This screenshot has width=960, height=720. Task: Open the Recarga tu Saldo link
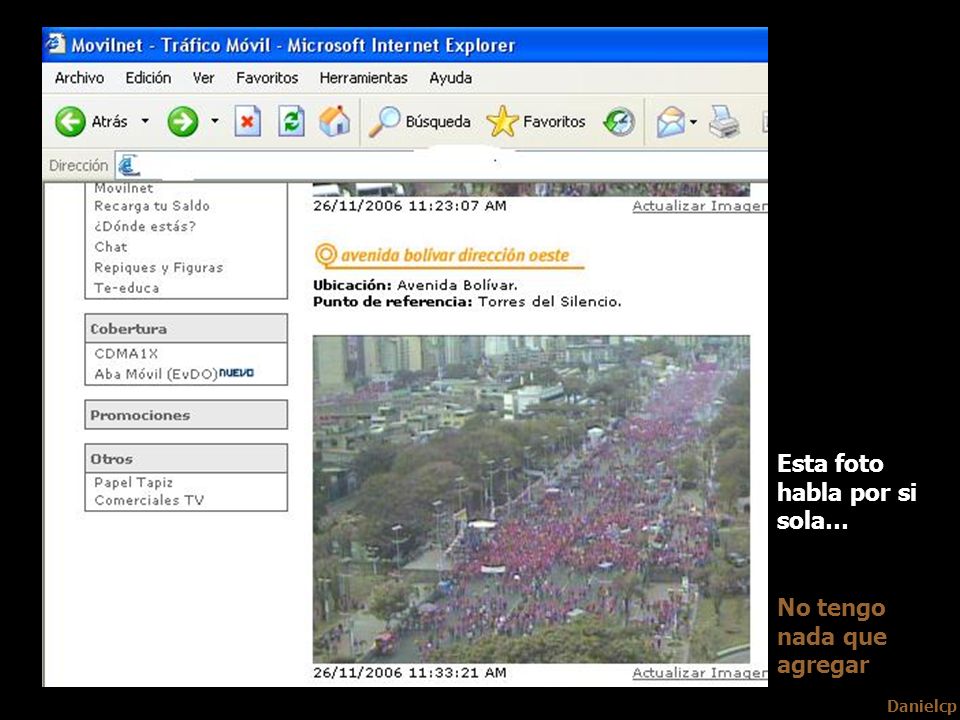pos(152,206)
